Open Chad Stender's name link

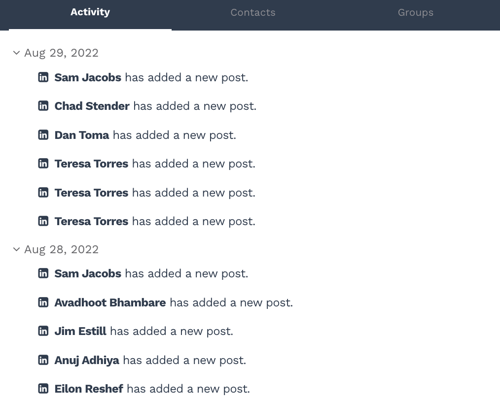point(92,106)
